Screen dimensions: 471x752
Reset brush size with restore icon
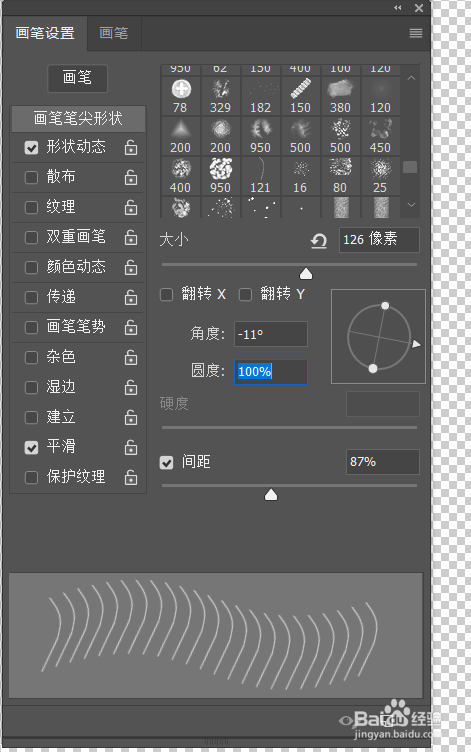coord(318,241)
